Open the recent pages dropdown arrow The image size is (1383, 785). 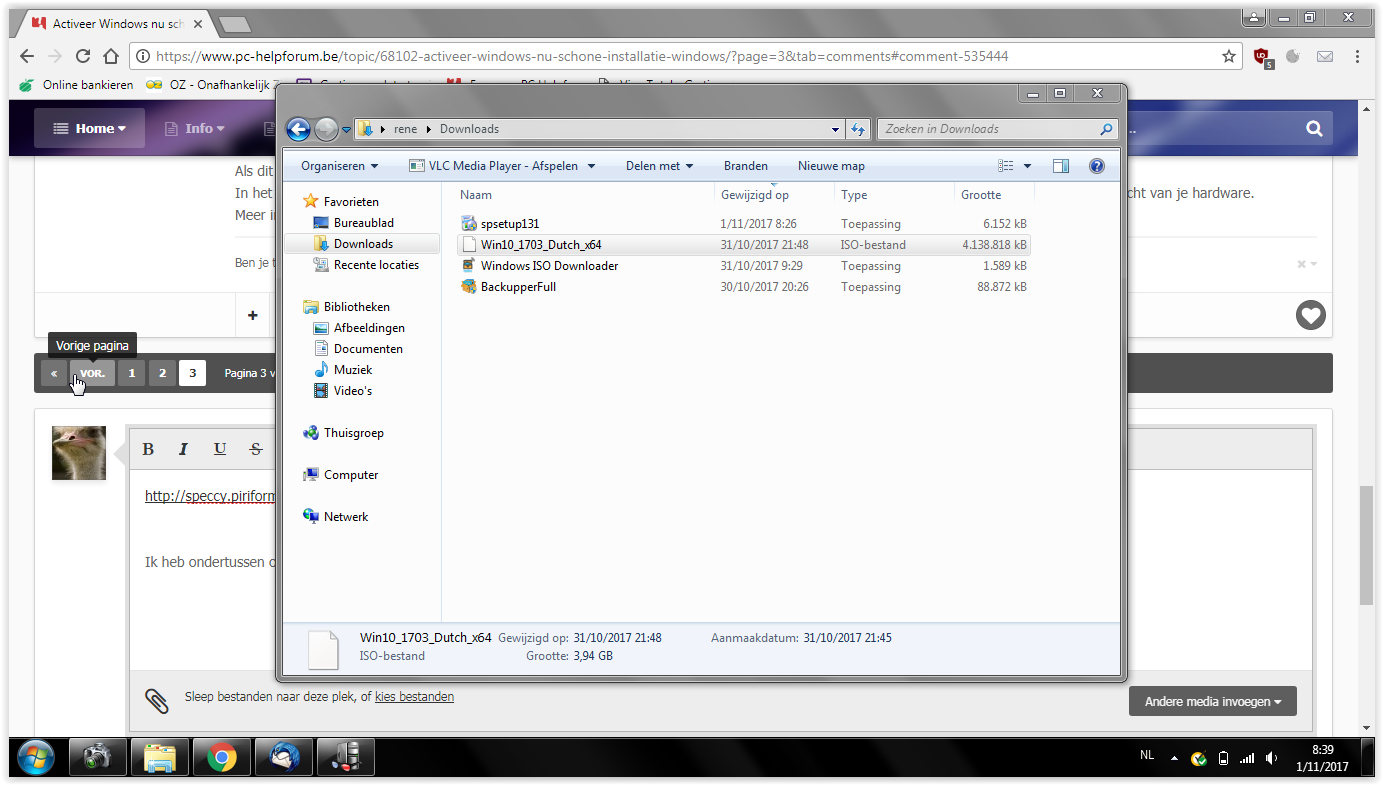[x=346, y=130]
